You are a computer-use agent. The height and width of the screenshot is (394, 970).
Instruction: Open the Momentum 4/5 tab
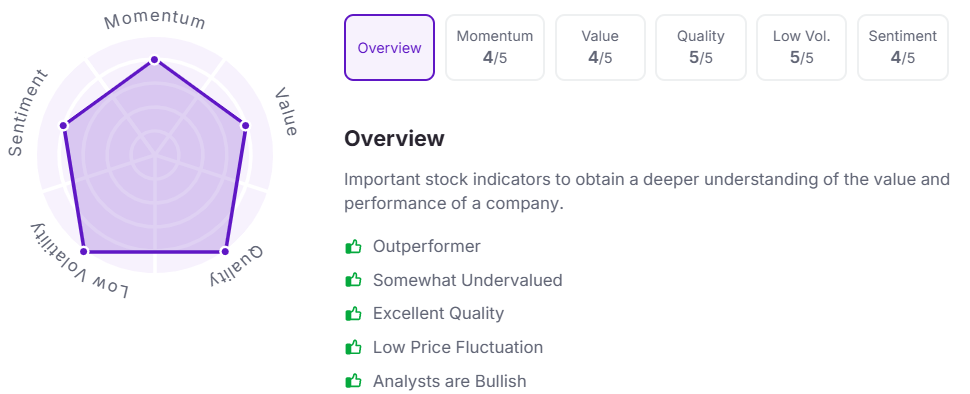pos(495,48)
